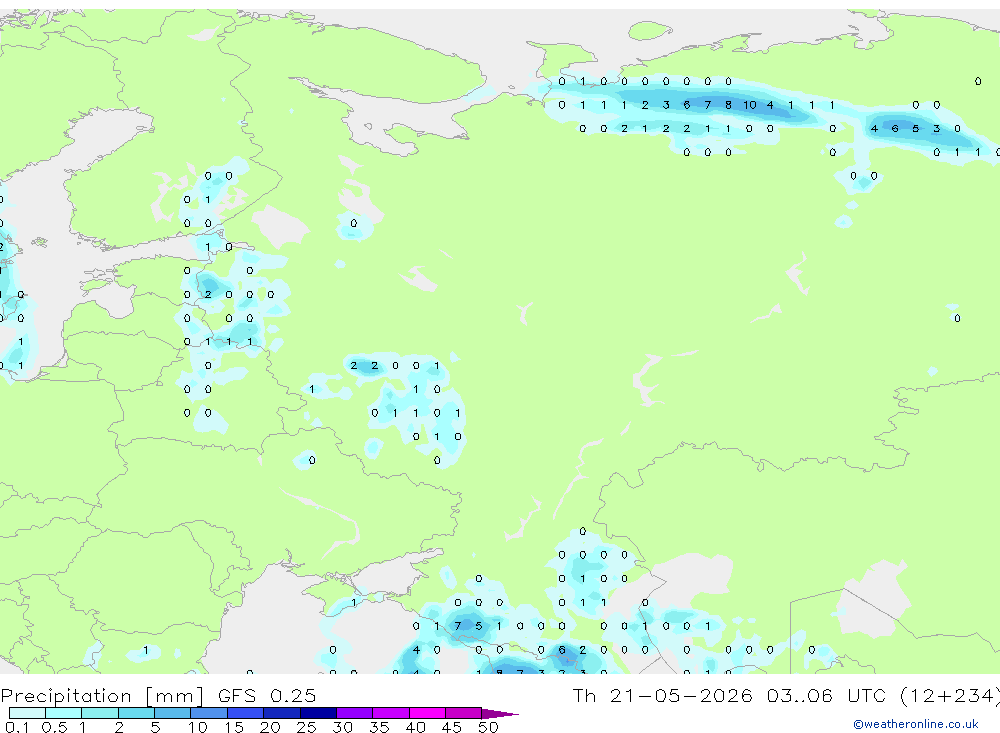Viewport: 1000px width, 733px height.
Task: Click the purple swatch between 30 and 35
Action: tap(355, 713)
